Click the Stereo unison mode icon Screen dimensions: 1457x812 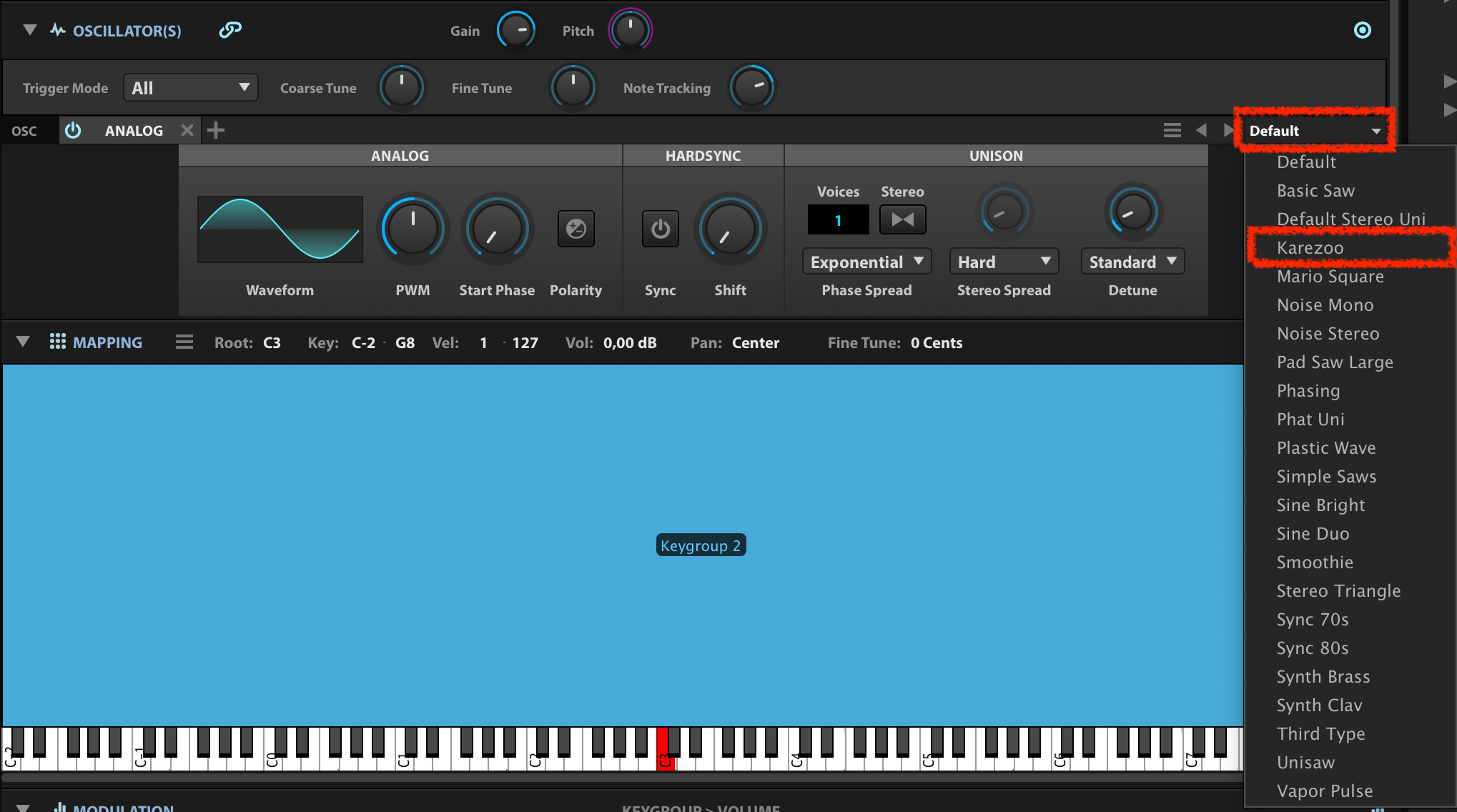[902, 219]
